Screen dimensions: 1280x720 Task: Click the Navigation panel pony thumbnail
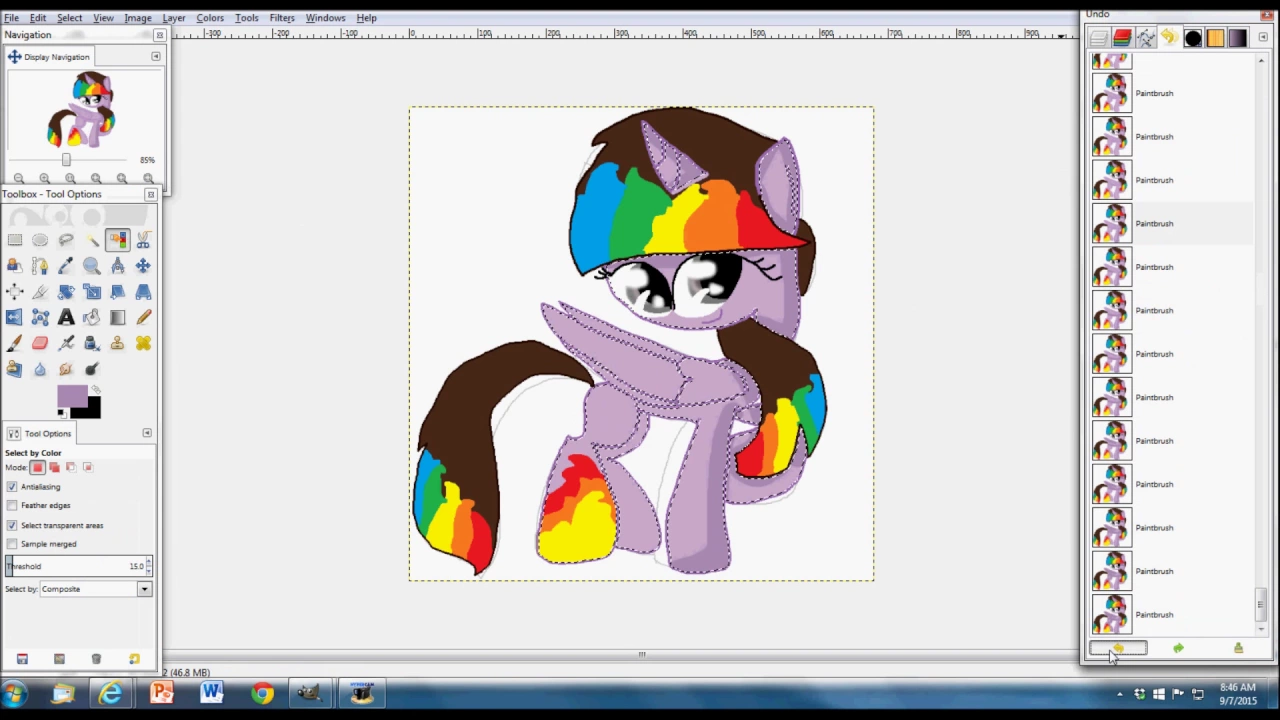[x=81, y=111]
